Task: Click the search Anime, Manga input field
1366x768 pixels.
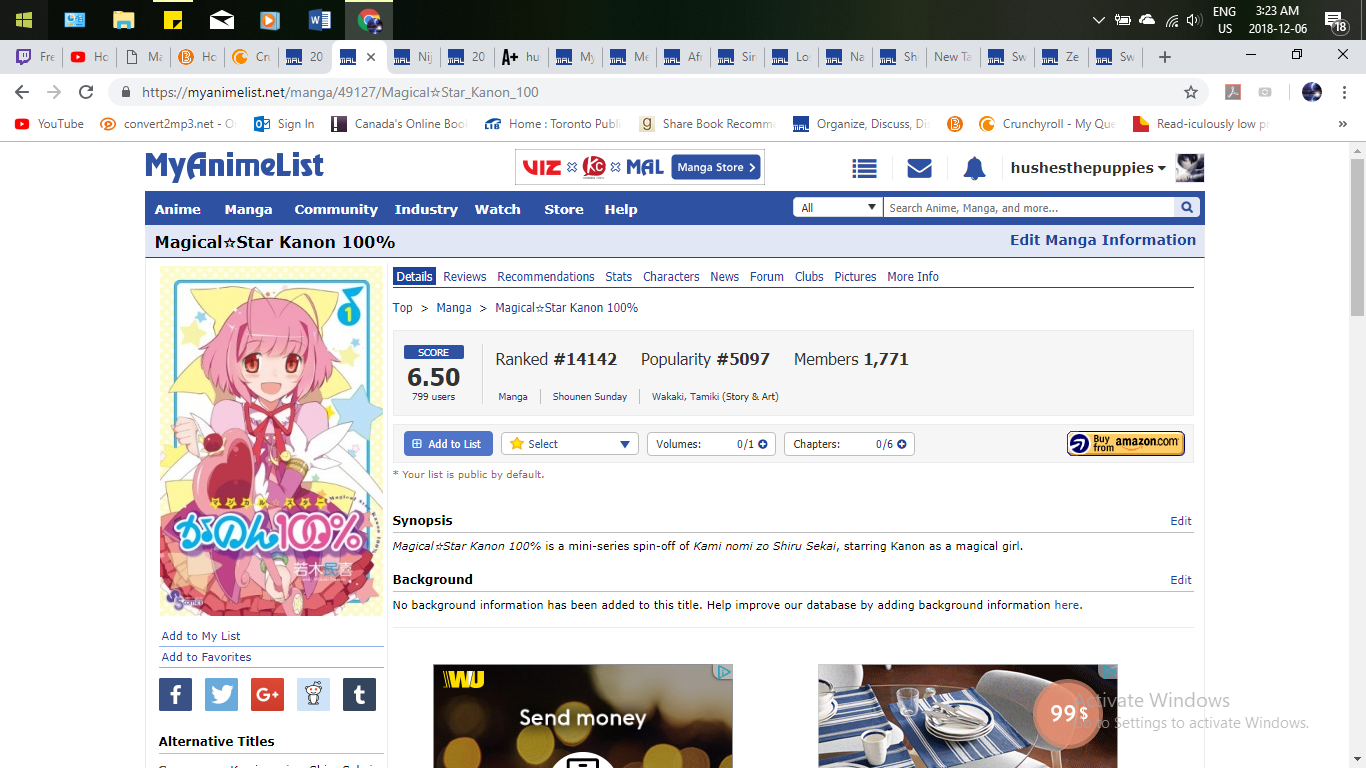Action: coord(1028,208)
